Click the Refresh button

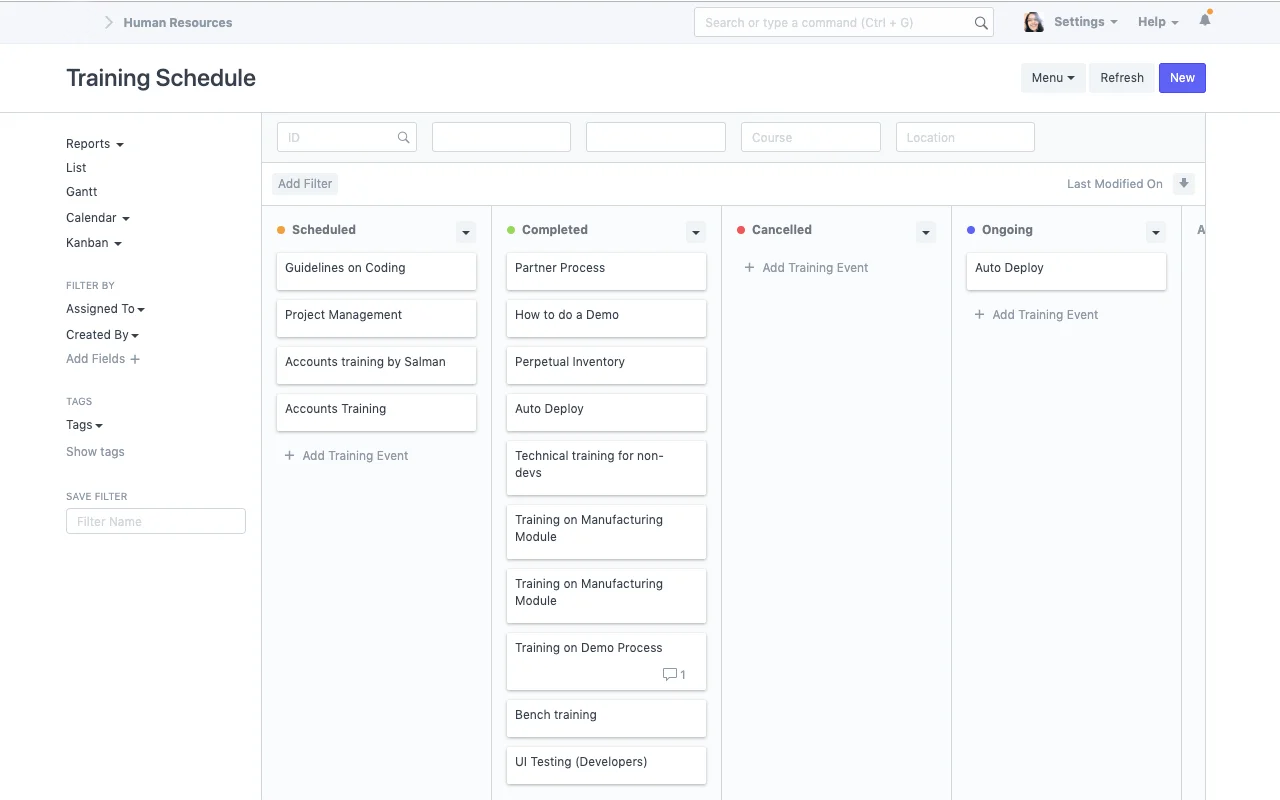coord(1121,78)
